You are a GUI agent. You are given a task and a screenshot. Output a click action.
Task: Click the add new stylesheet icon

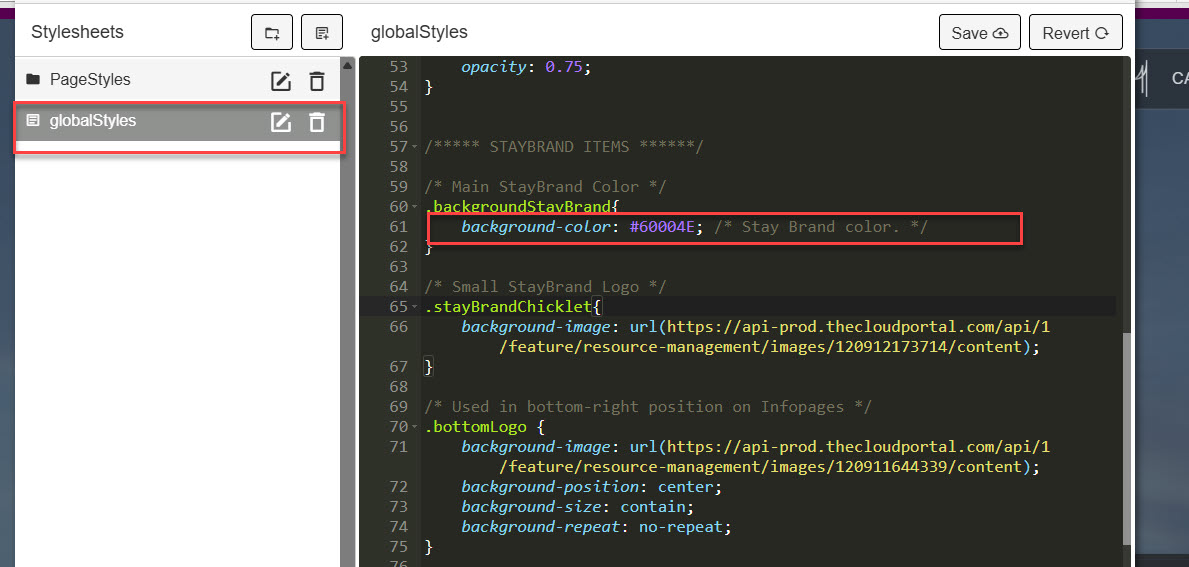322,33
